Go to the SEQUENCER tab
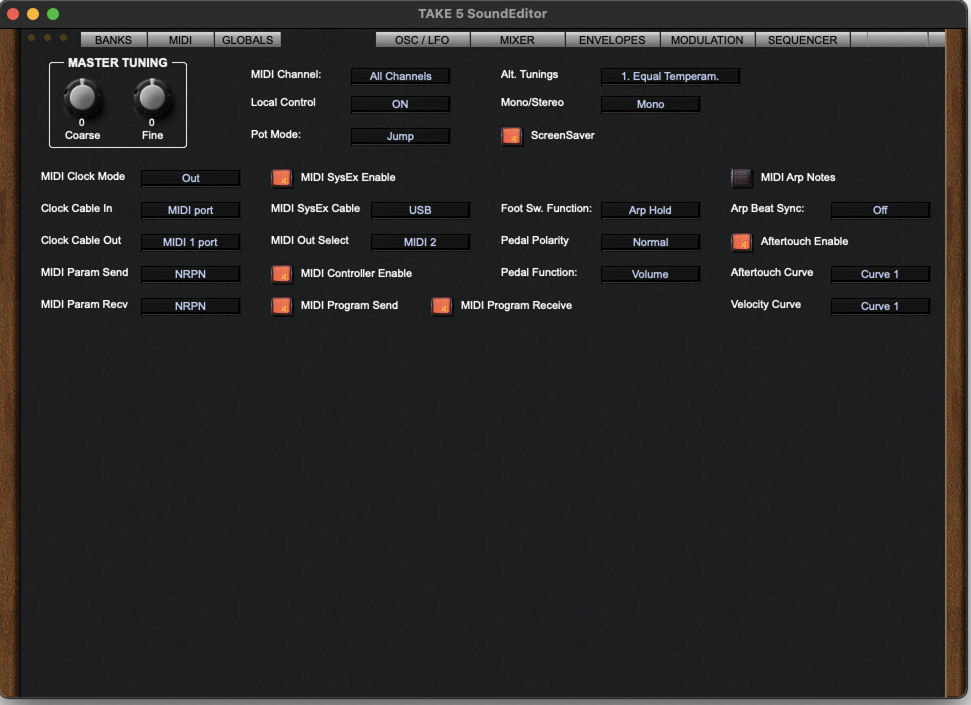The height and width of the screenshot is (705, 971). click(802, 40)
